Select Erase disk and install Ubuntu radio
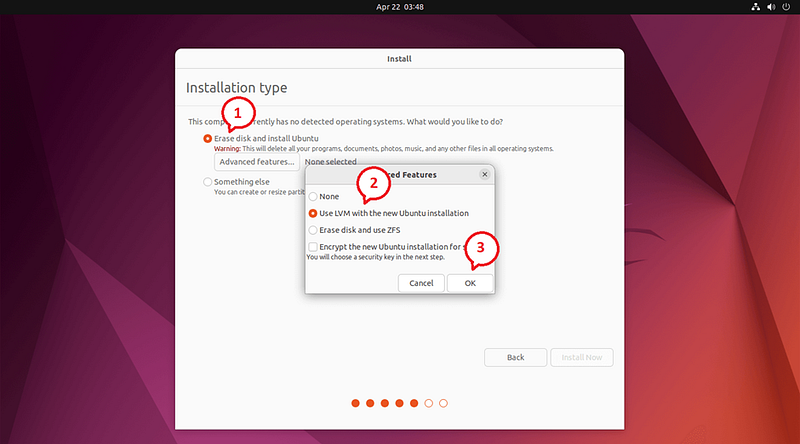The image size is (800, 444). [x=208, y=138]
